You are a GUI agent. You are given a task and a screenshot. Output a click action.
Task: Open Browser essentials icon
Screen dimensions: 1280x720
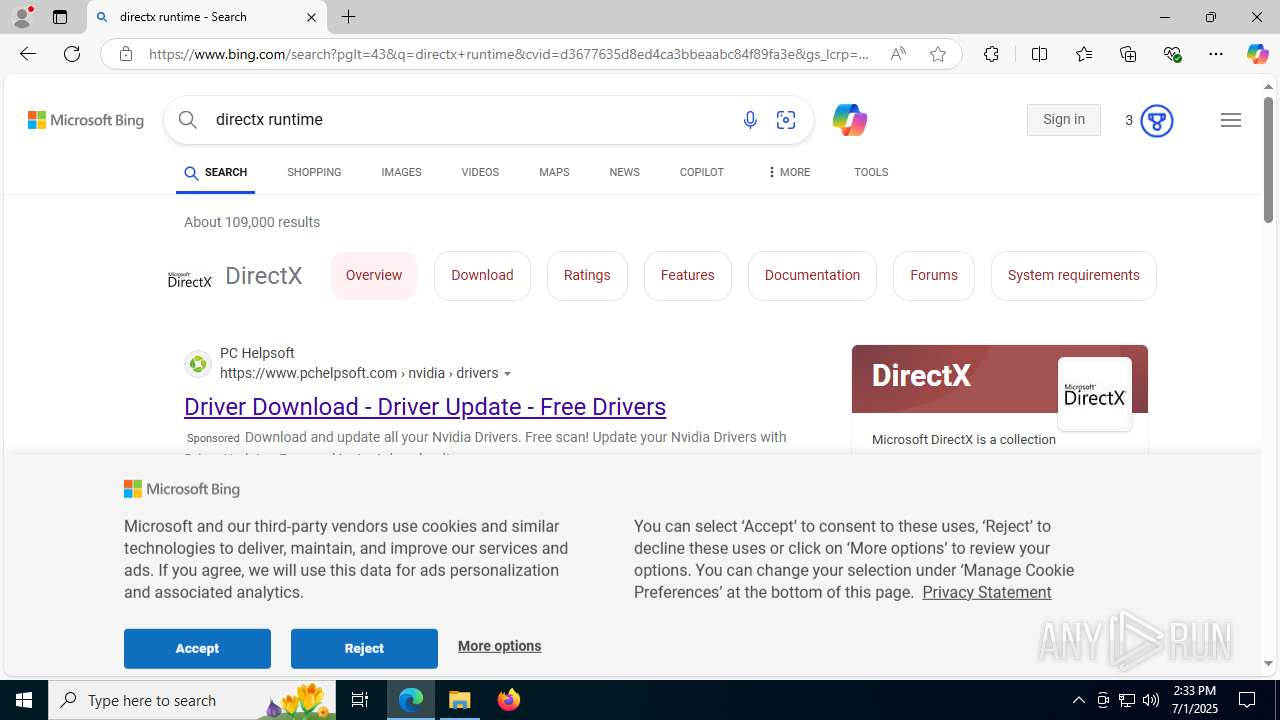(1172, 54)
